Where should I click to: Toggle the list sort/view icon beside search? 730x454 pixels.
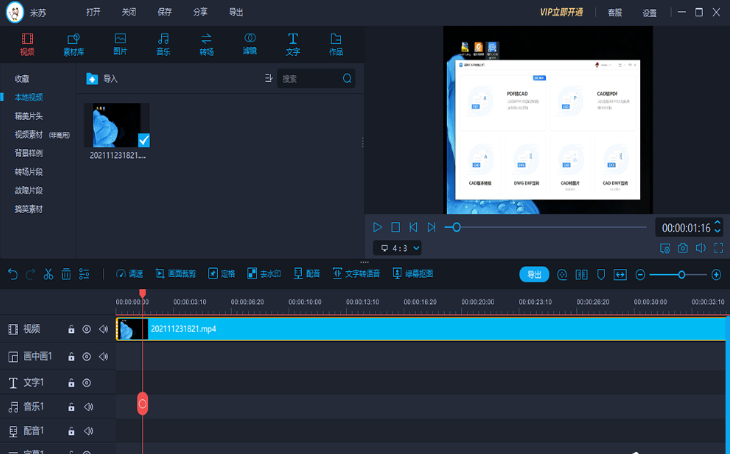click(269, 78)
